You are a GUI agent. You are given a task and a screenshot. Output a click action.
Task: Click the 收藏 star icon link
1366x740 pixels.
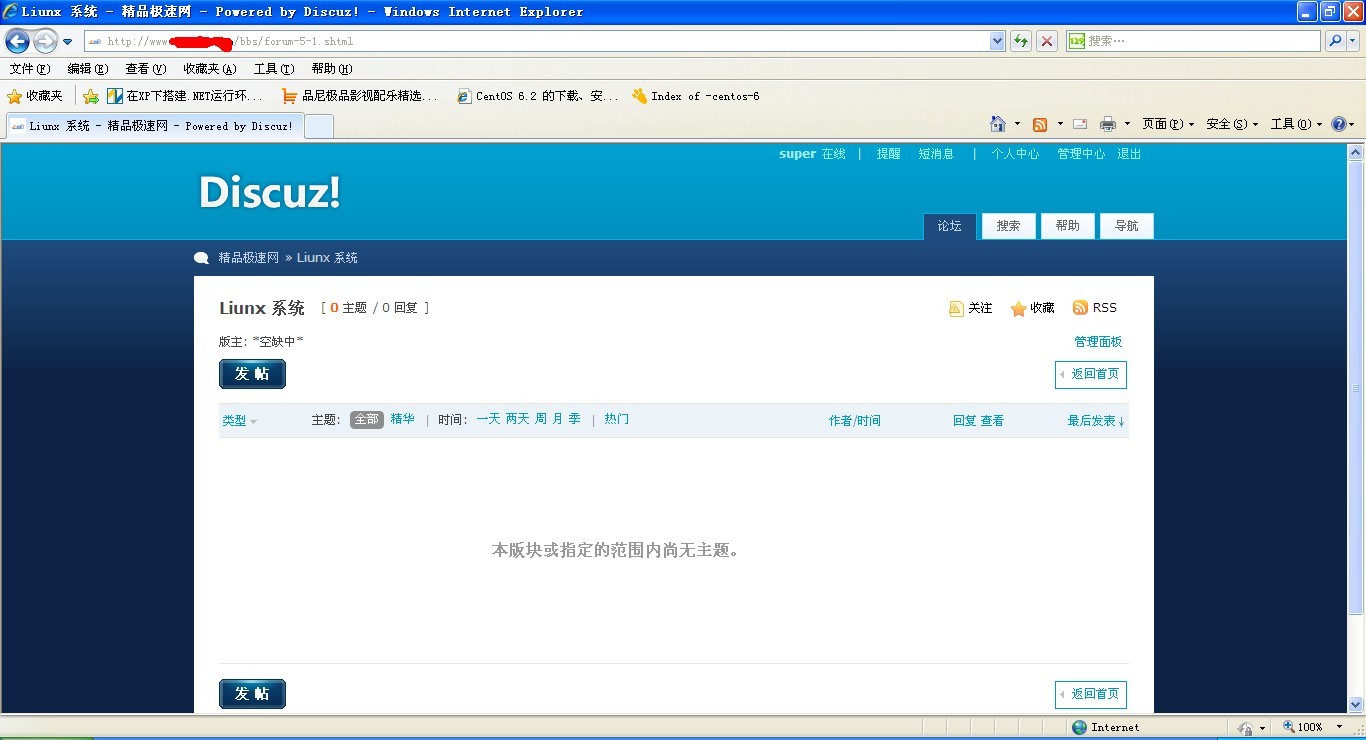tap(1032, 308)
